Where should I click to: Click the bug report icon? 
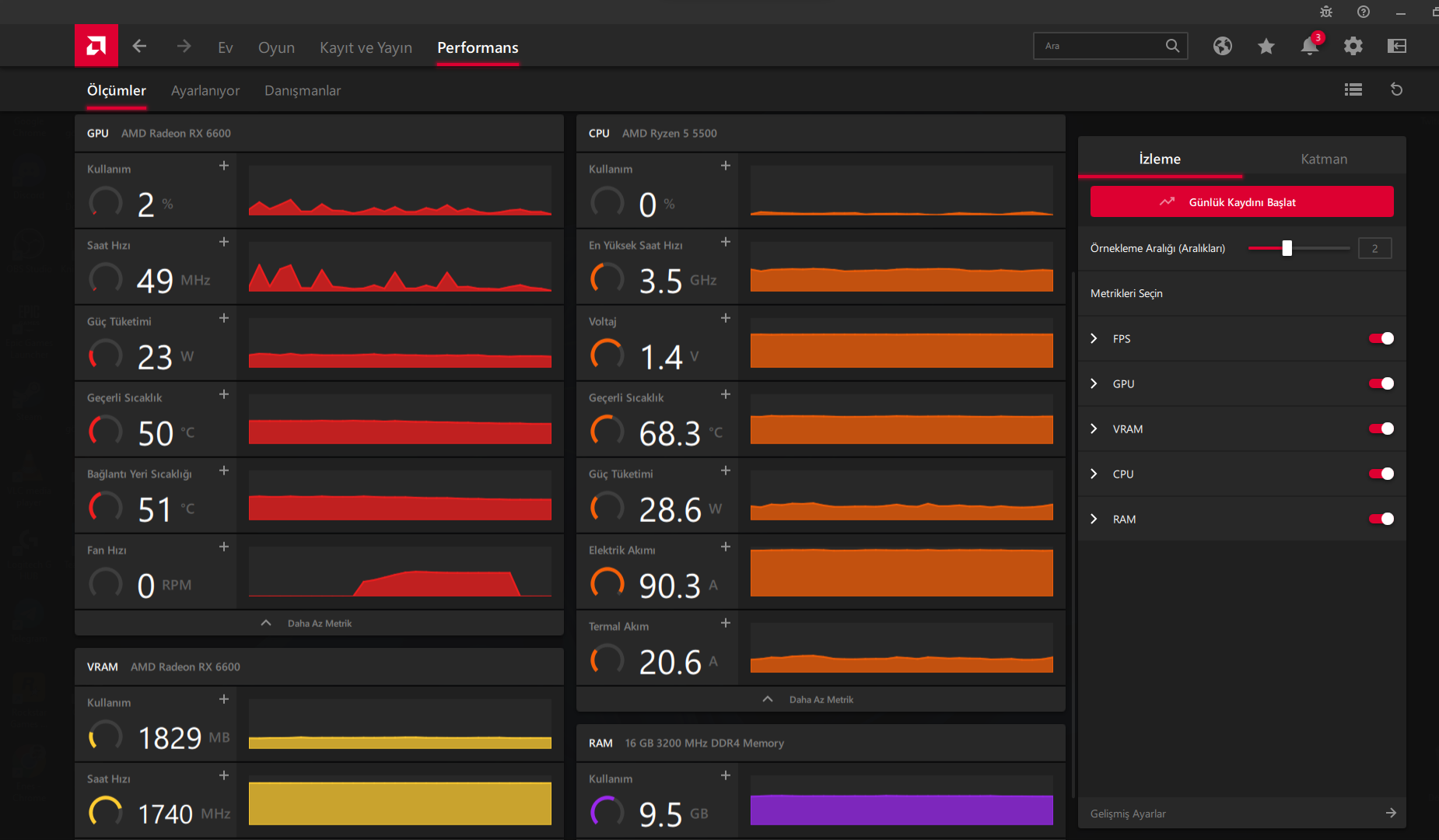tap(1326, 12)
